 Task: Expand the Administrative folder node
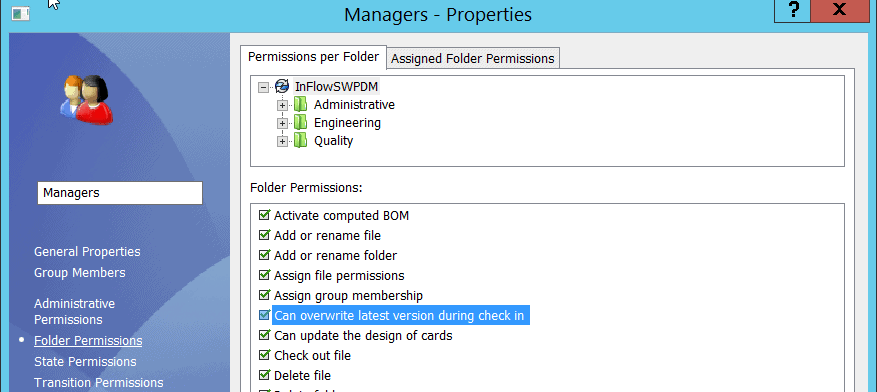[x=282, y=105]
